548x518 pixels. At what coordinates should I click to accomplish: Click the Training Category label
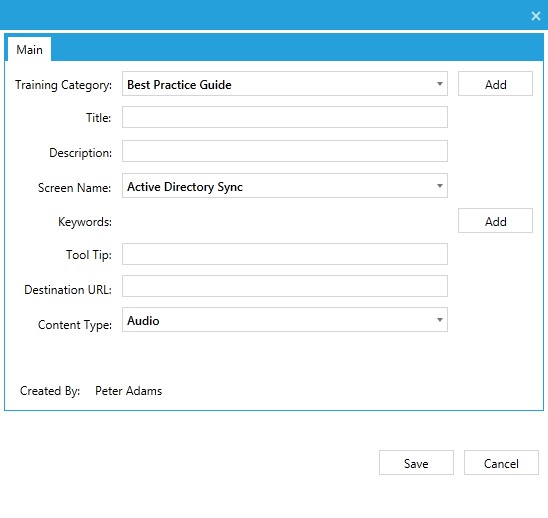(63, 85)
